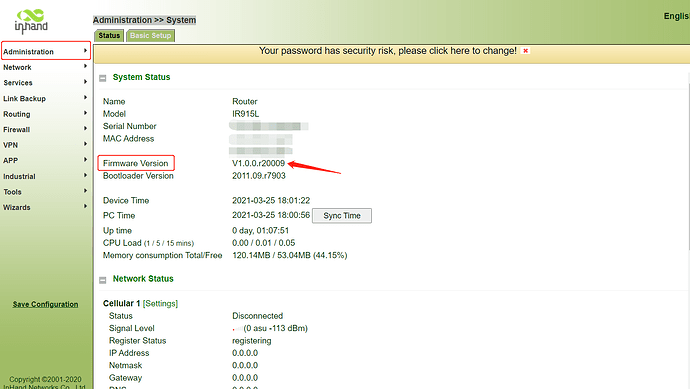Screen dimensions: 690x389
Task: Click the Administration >> System breadcrumb
Action: click(x=144, y=20)
